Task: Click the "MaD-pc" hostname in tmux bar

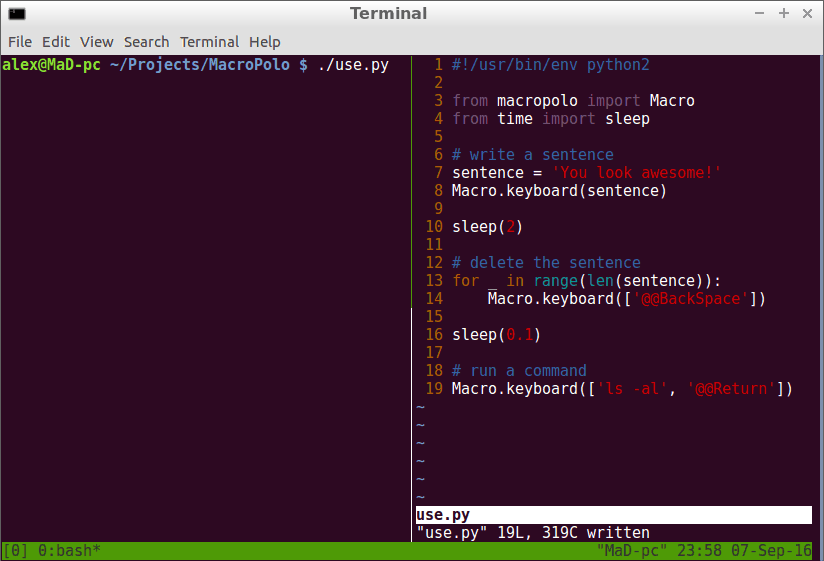Action: pos(632,551)
